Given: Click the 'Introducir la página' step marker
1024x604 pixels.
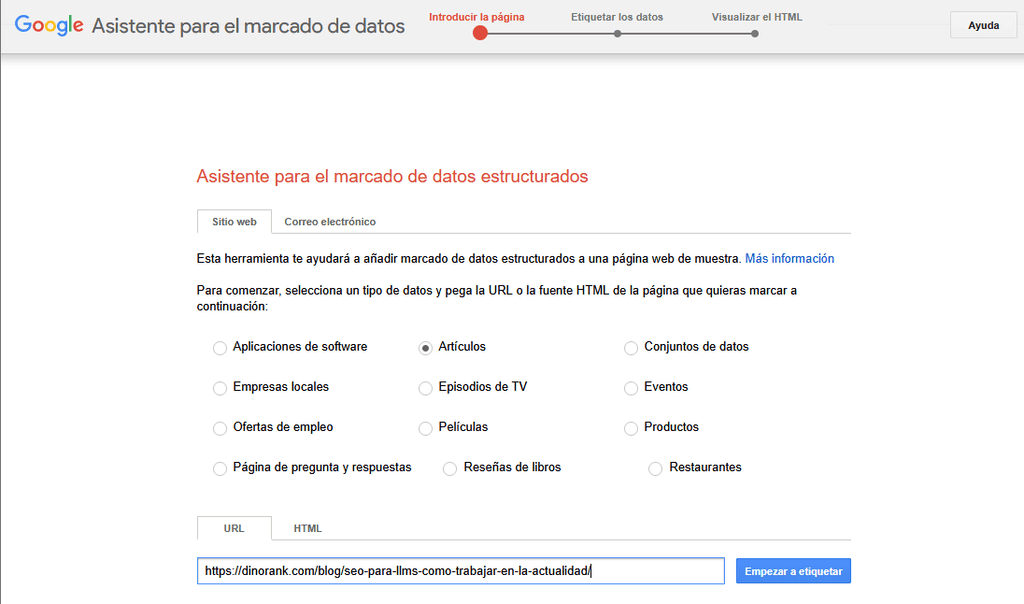Looking at the screenshot, I should 480,33.
